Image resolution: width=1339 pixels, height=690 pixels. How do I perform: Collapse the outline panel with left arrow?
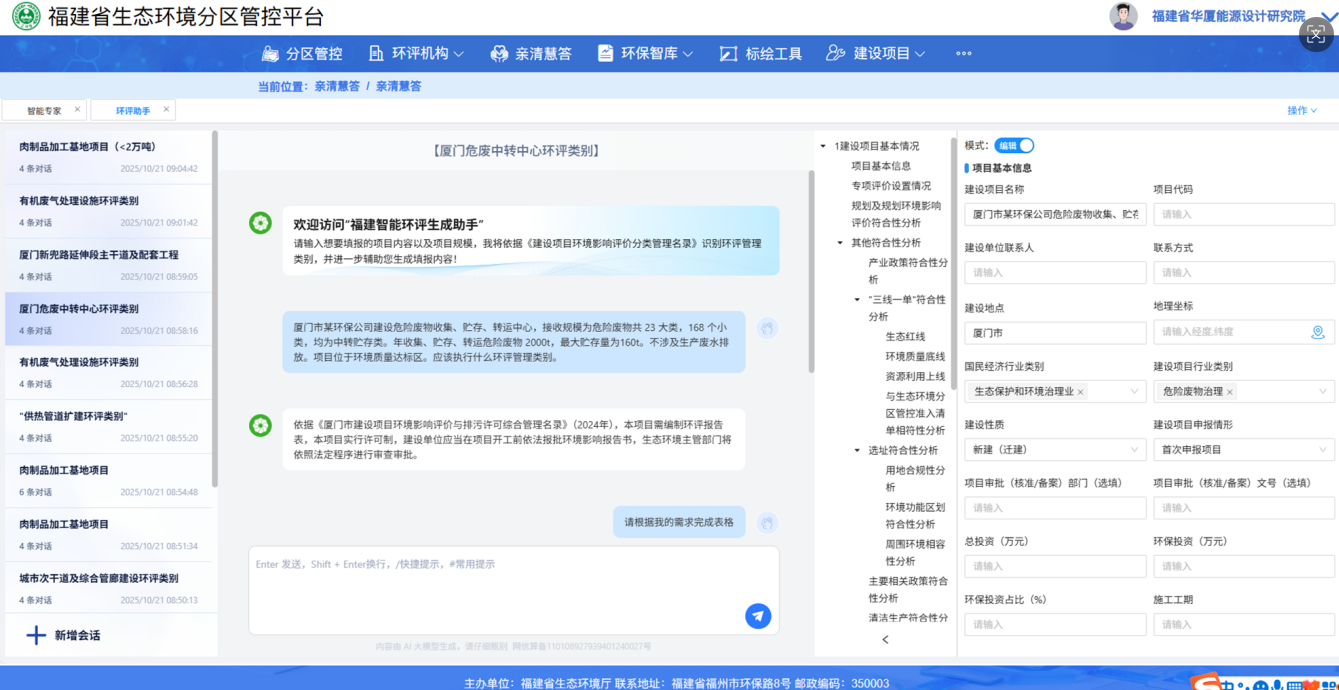[x=885, y=639]
